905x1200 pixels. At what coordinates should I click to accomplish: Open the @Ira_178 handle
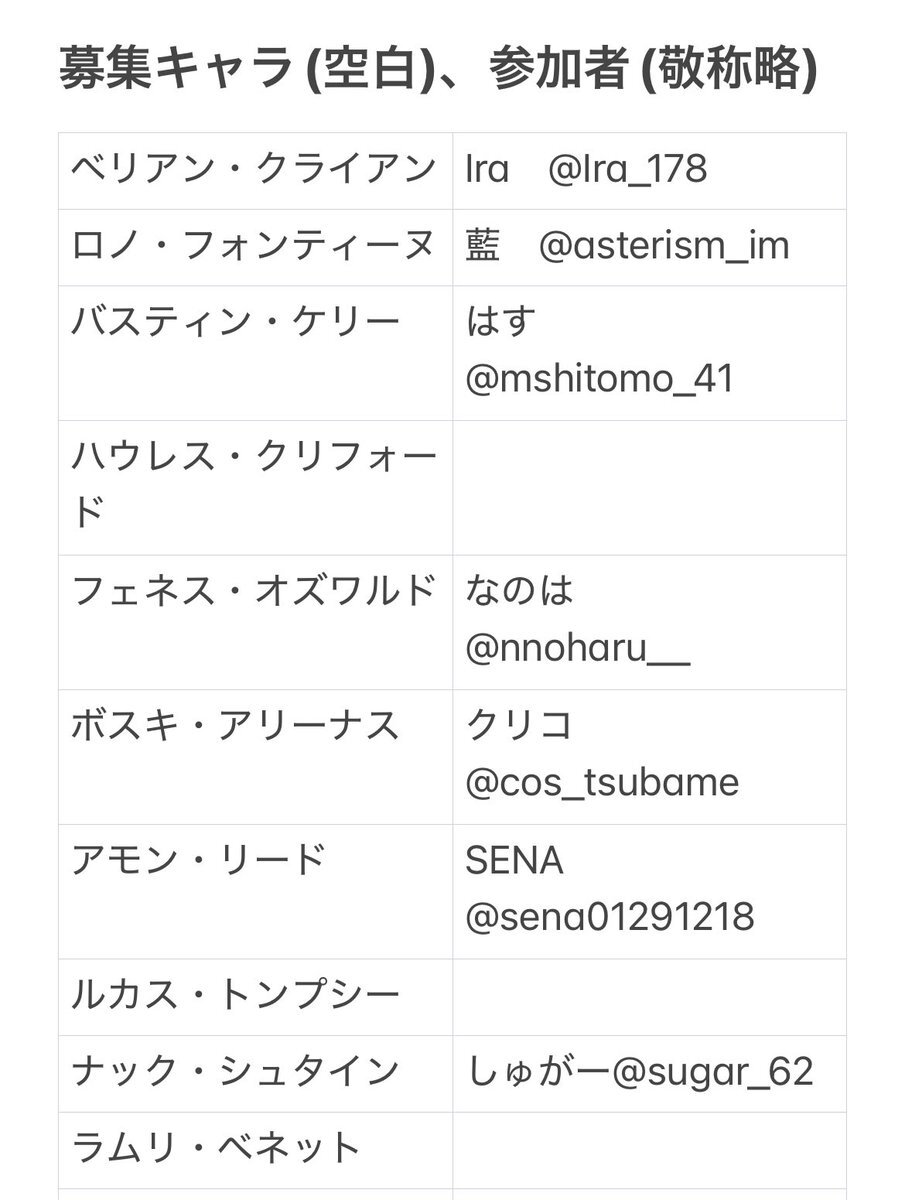(627, 169)
